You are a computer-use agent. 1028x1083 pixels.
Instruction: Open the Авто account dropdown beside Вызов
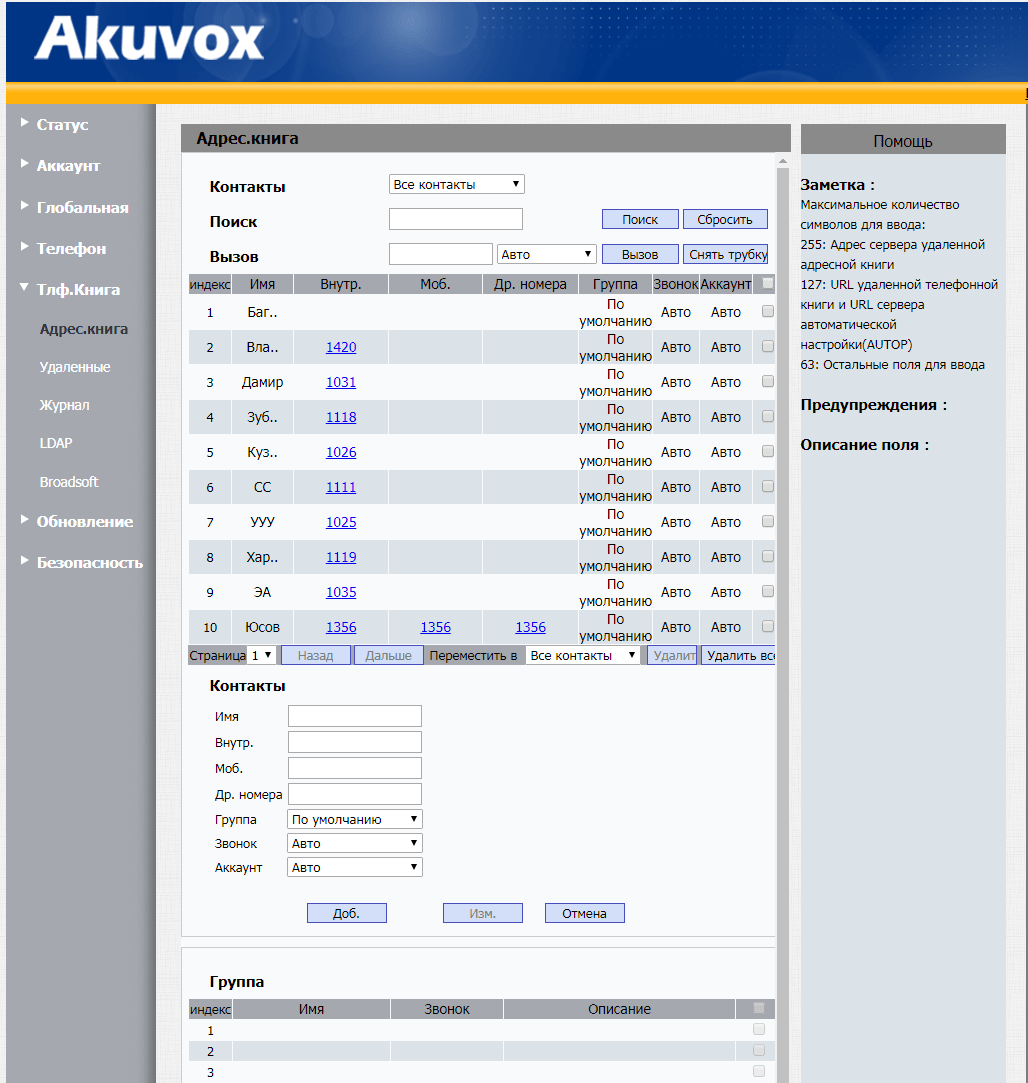546,254
